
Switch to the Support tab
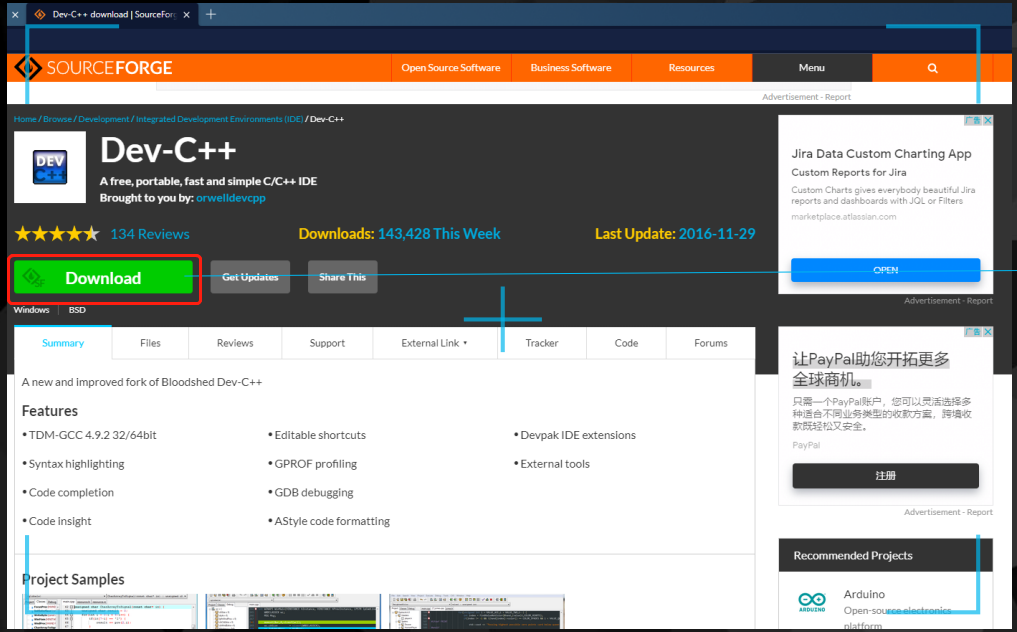click(x=327, y=343)
